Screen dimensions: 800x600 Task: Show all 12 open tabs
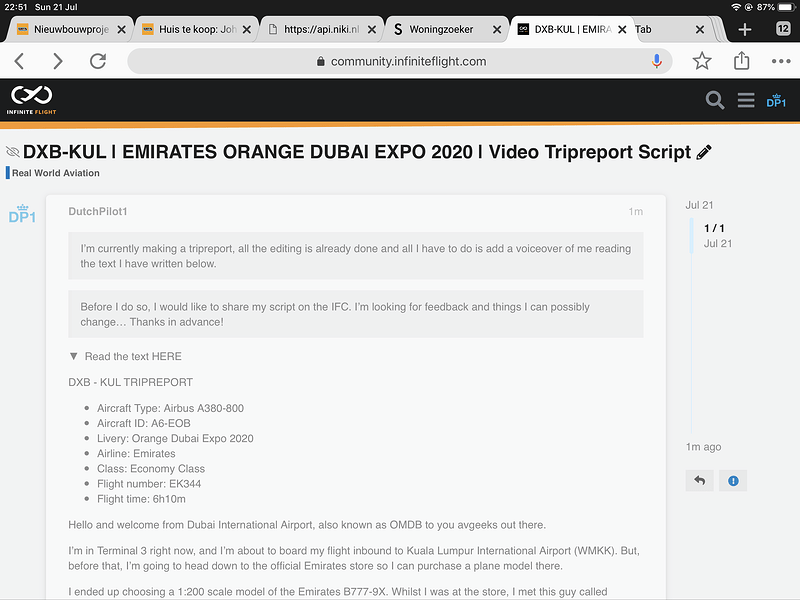click(x=783, y=29)
